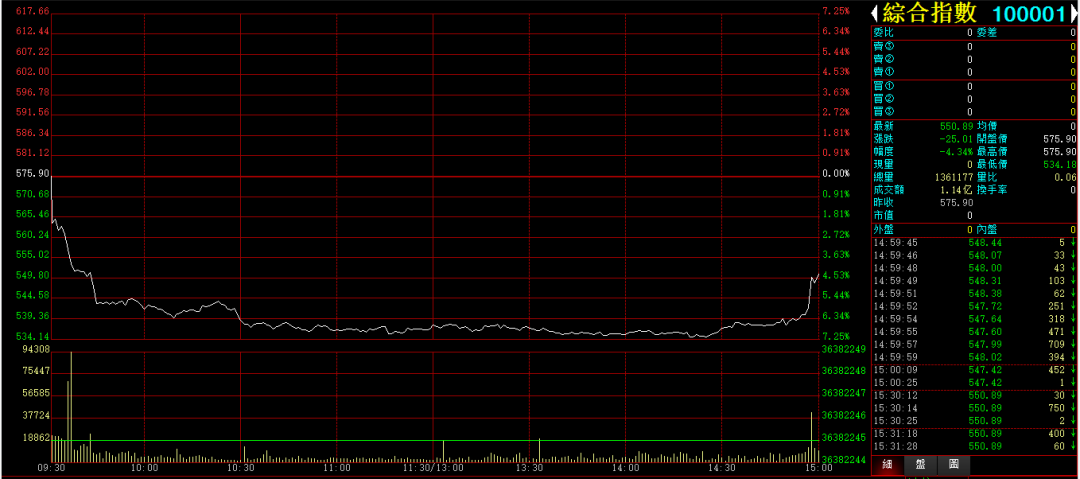This screenshot has width=1080, height=479.
Task: Click the 最新 value 550.89
Action: (x=957, y=126)
